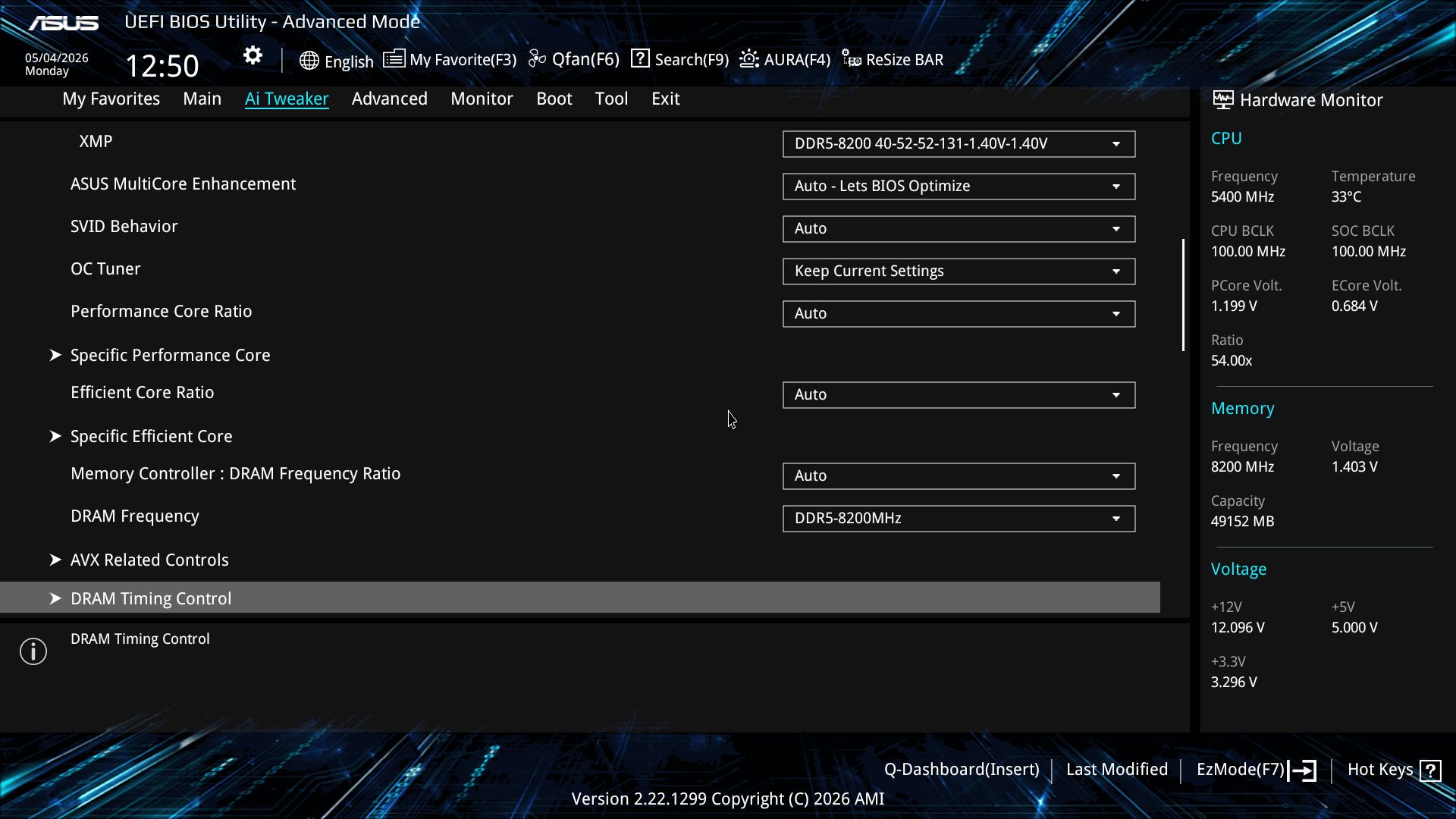Switch to Main tab
Image resolution: width=1456 pixels, height=819 pixels.
(x=202, y=99)
